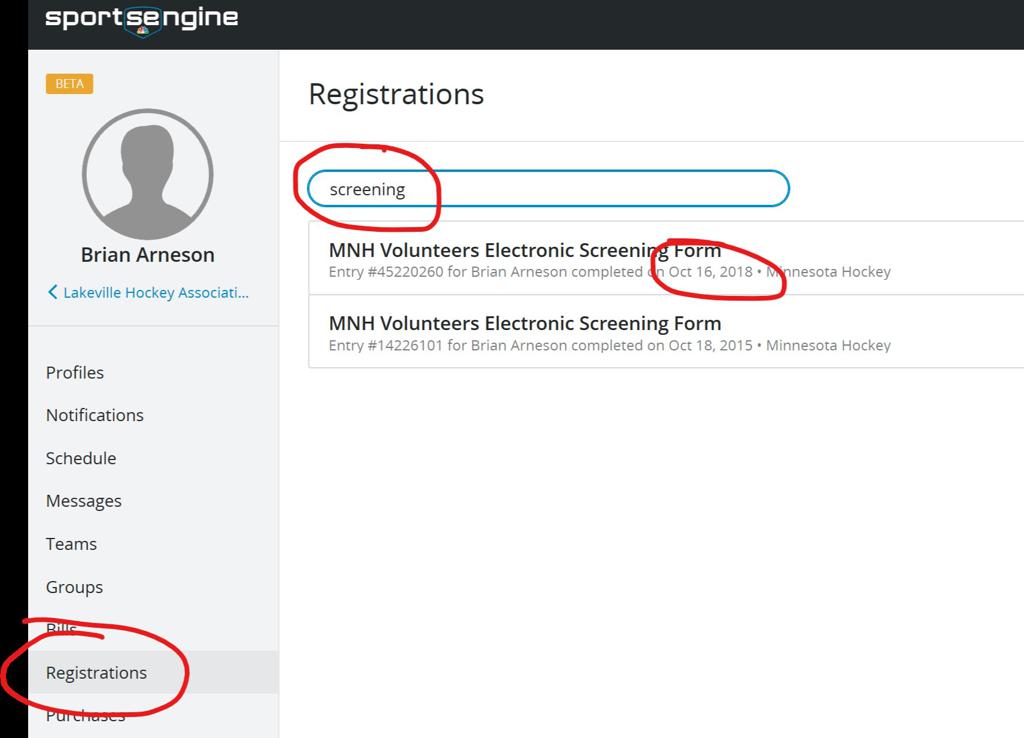Viewport: 1024px width, 738px height.
Task: Open the Groups menu item
Action: click(x=74, y=587)
